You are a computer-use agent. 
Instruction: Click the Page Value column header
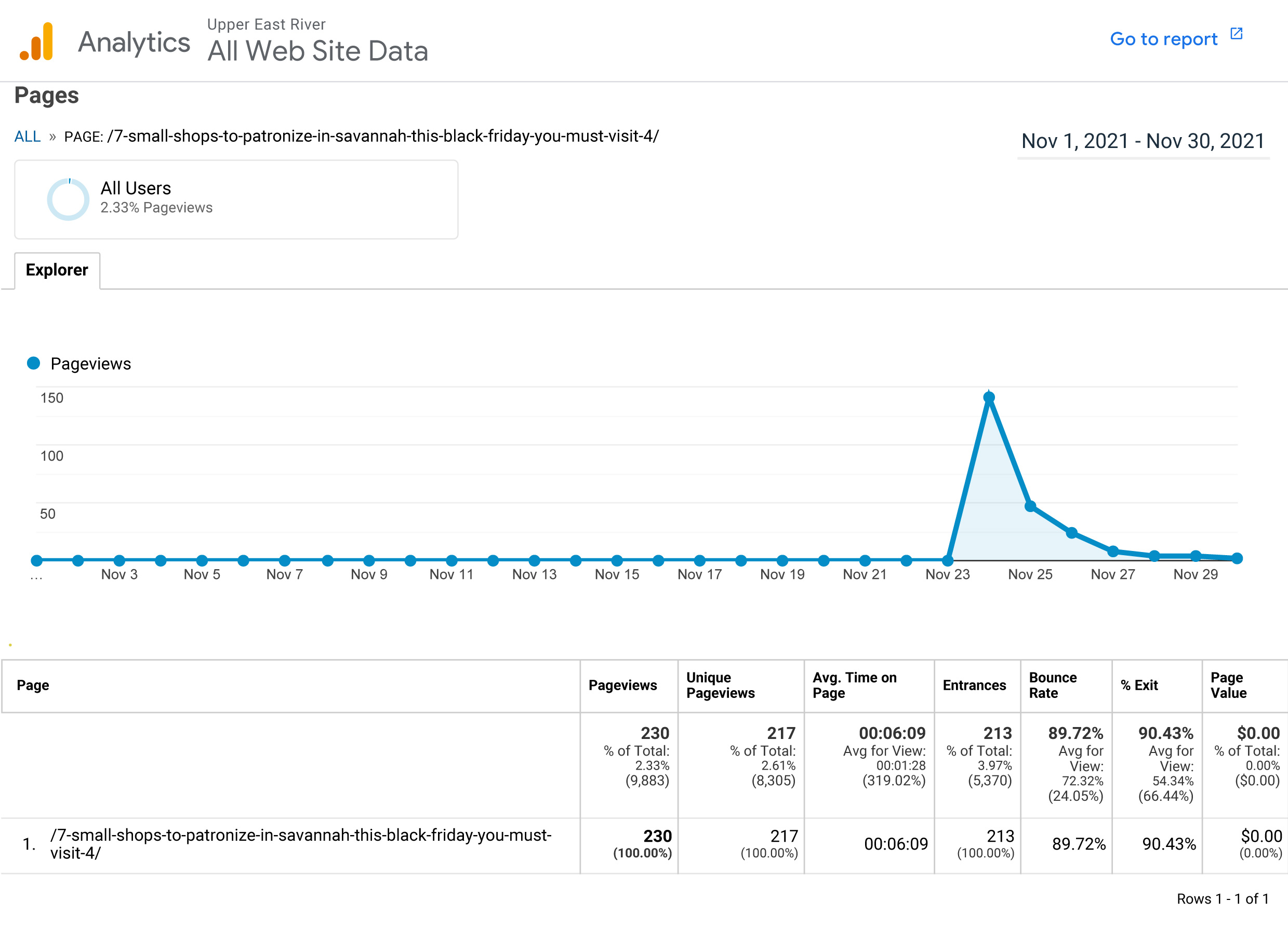(1228, 685)
